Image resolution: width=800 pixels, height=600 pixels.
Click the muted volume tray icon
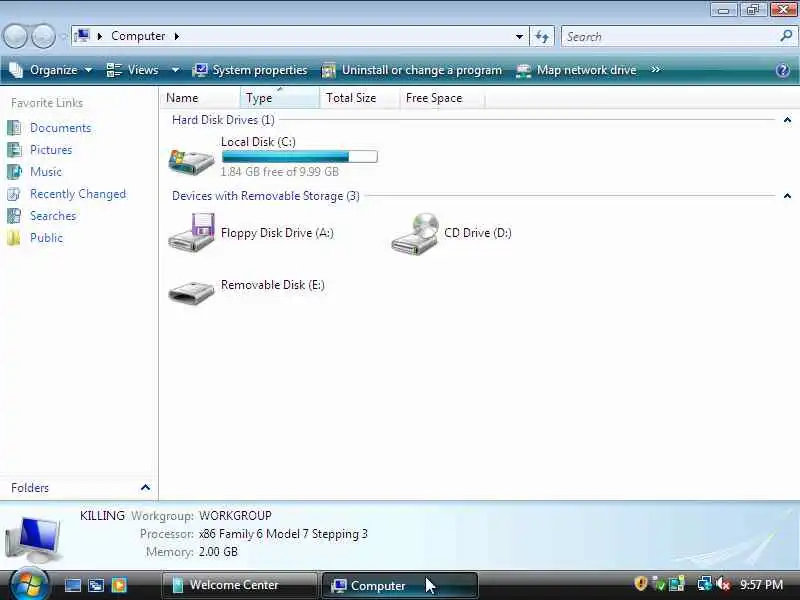click(x=723, y=584)
